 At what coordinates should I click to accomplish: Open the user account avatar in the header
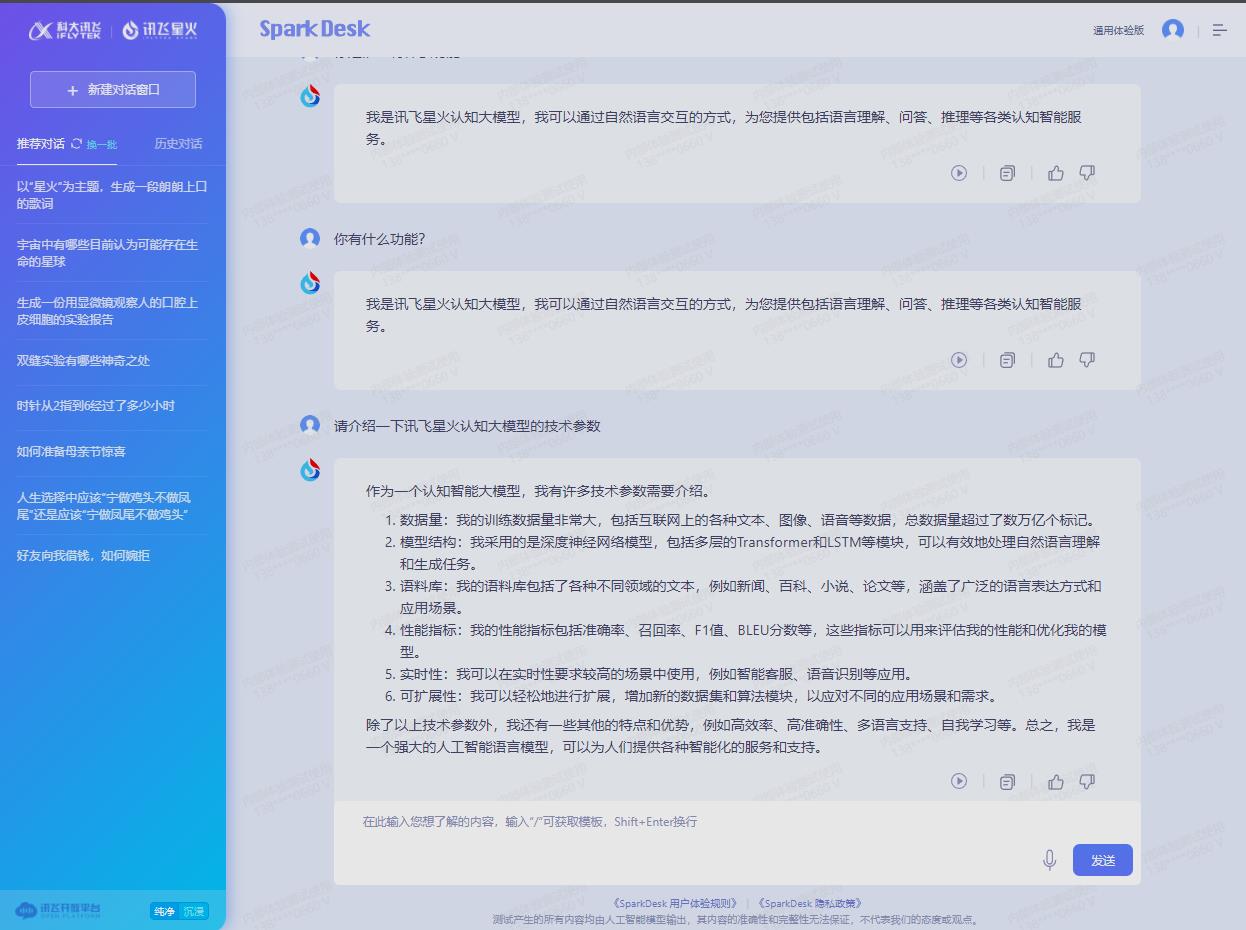click(x=1173, y=30)
